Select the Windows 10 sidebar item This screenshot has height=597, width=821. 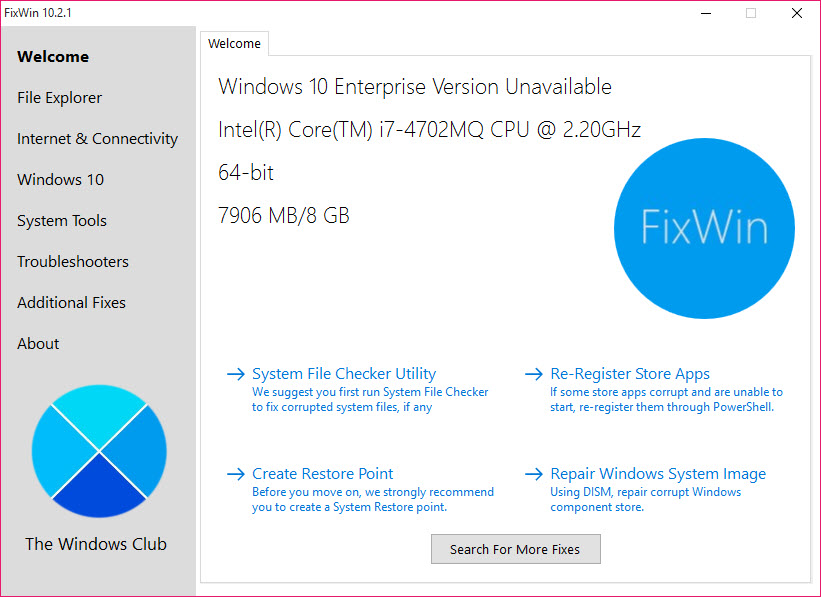point(60,180)
